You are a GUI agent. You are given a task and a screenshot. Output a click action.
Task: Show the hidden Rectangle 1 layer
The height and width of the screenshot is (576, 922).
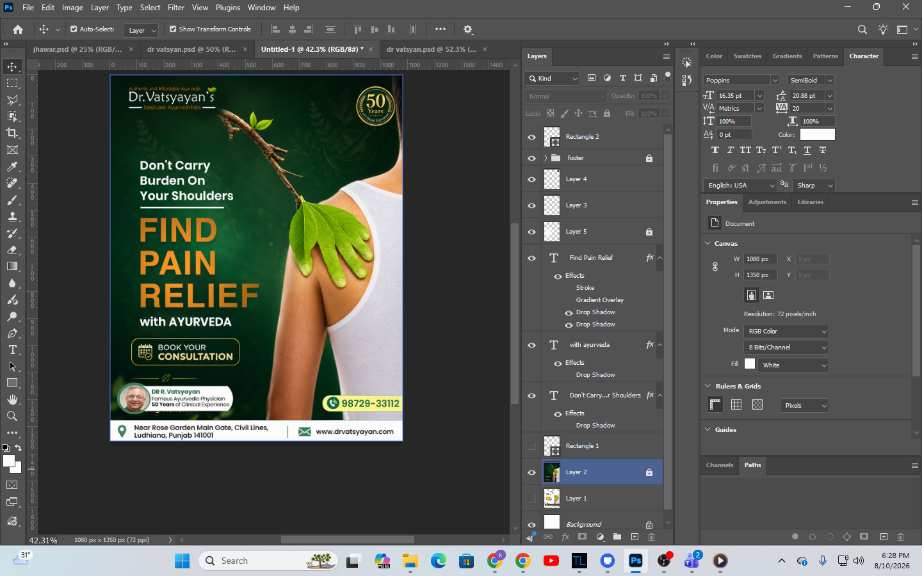[x=532, y=446]
